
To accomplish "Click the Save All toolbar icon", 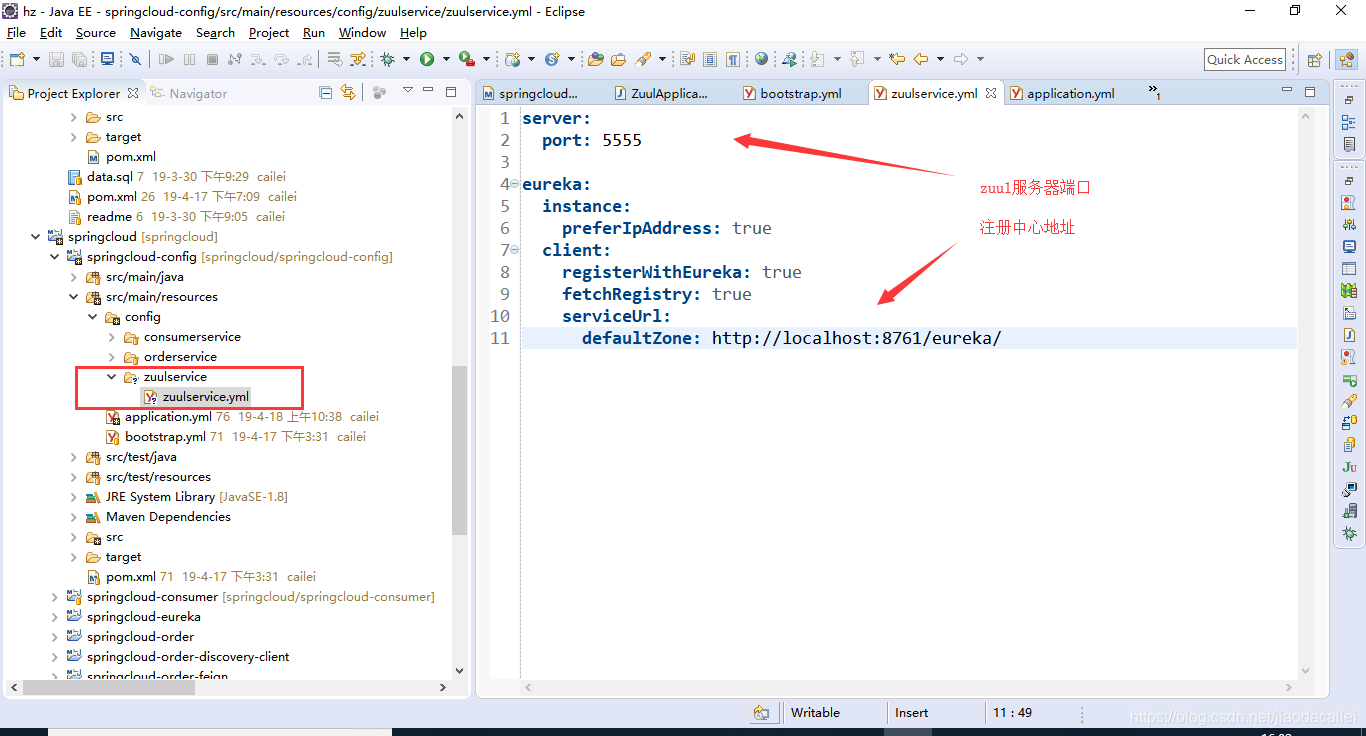I will point(79,59).
